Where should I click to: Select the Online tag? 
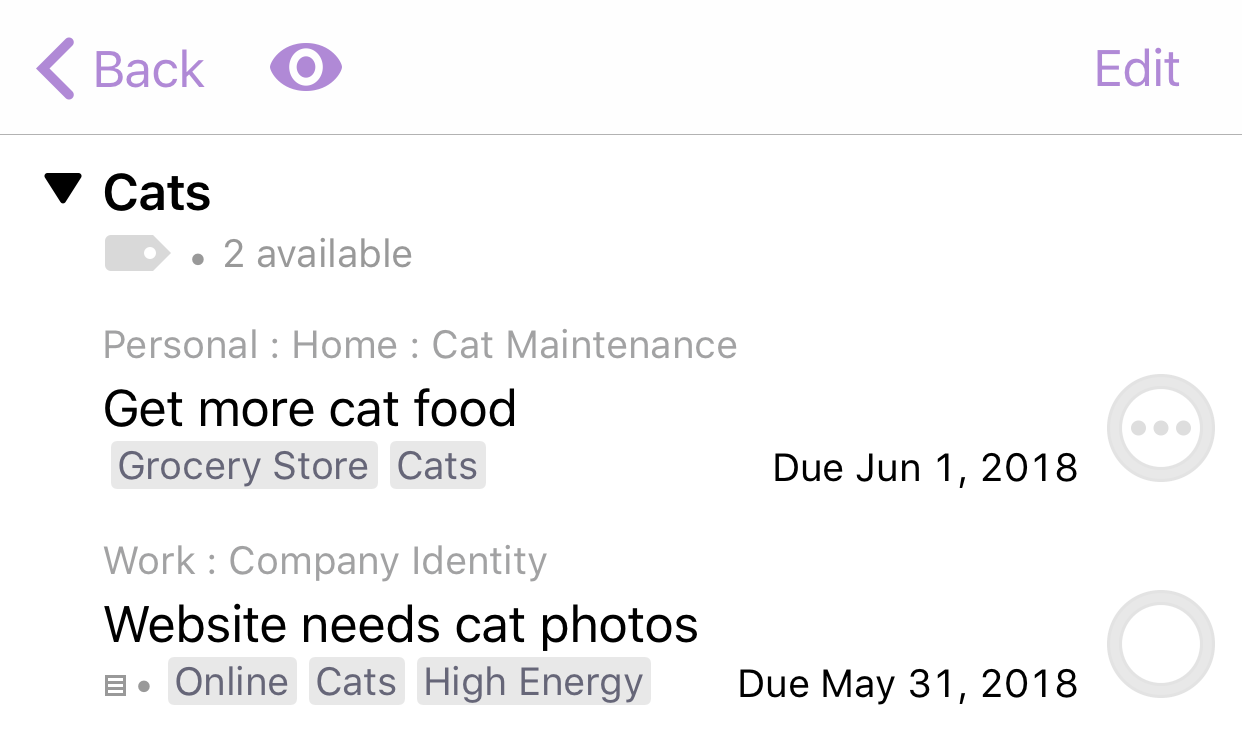coord(232,682)
